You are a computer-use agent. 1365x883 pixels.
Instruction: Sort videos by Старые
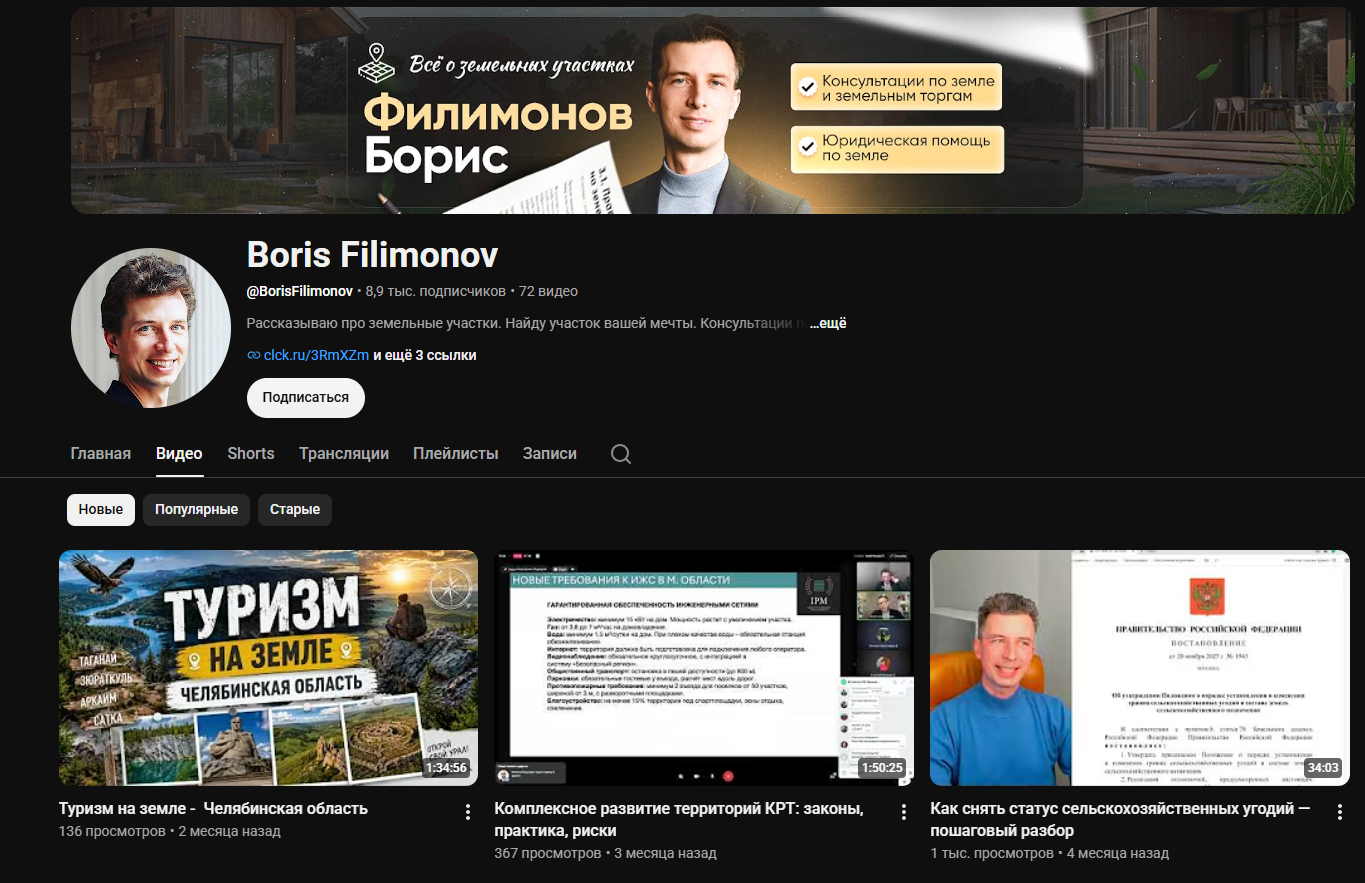[x=295, y=509]
